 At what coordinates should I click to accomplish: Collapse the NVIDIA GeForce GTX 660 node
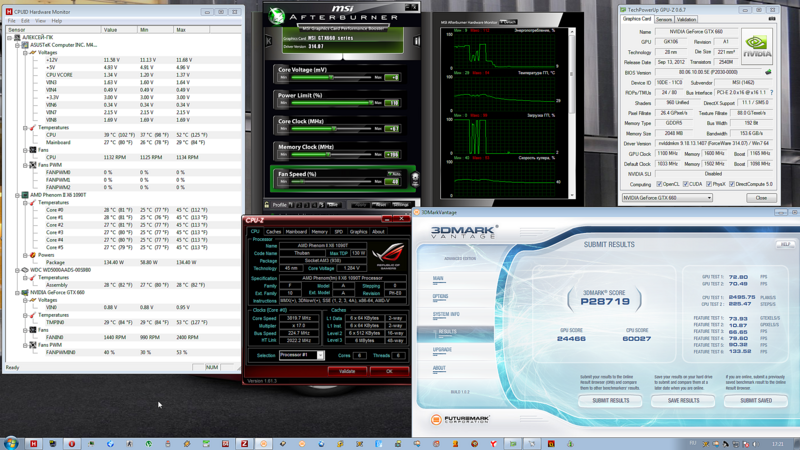pyautogui.click(x=17, y=292)
